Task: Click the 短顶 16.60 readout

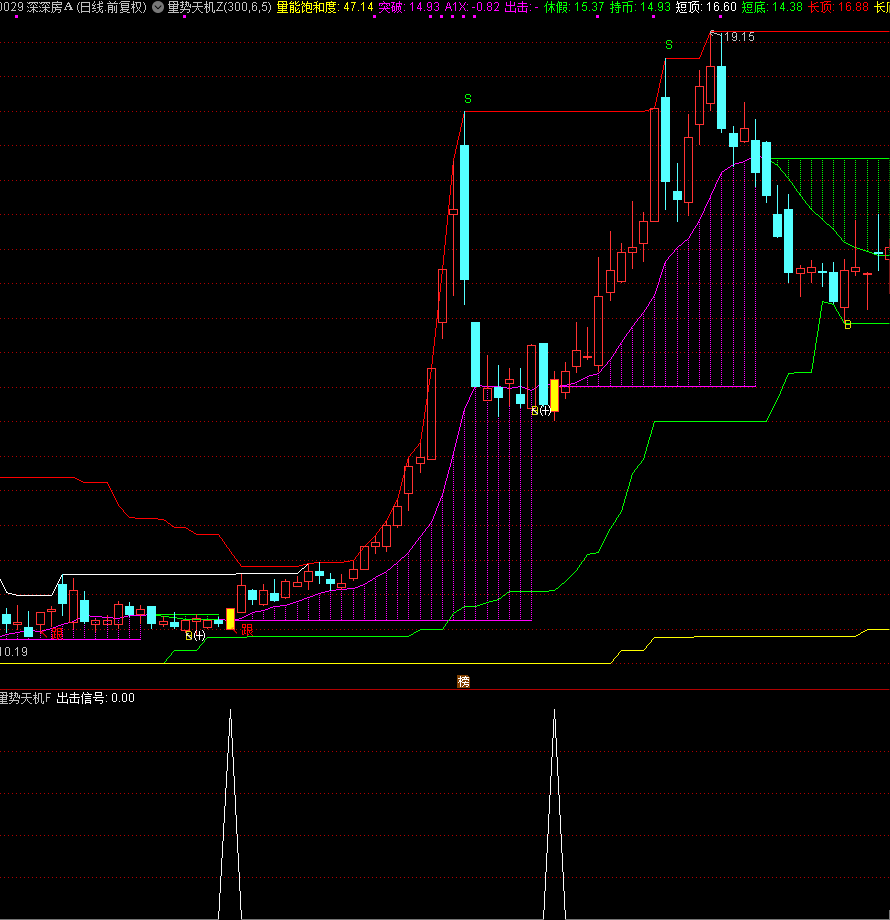Action: (706, 8)
